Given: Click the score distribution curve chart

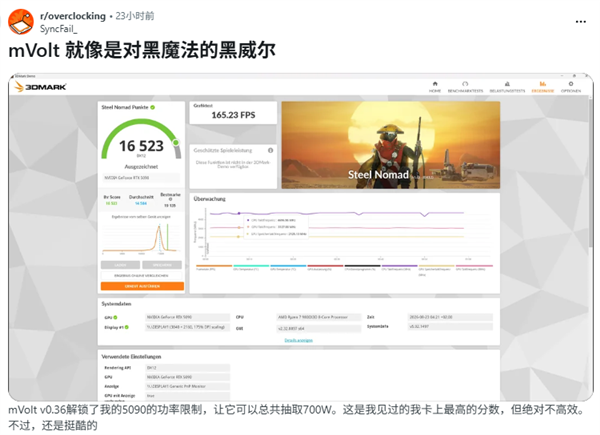Looking at the screenshot, I should click(141, 239).
